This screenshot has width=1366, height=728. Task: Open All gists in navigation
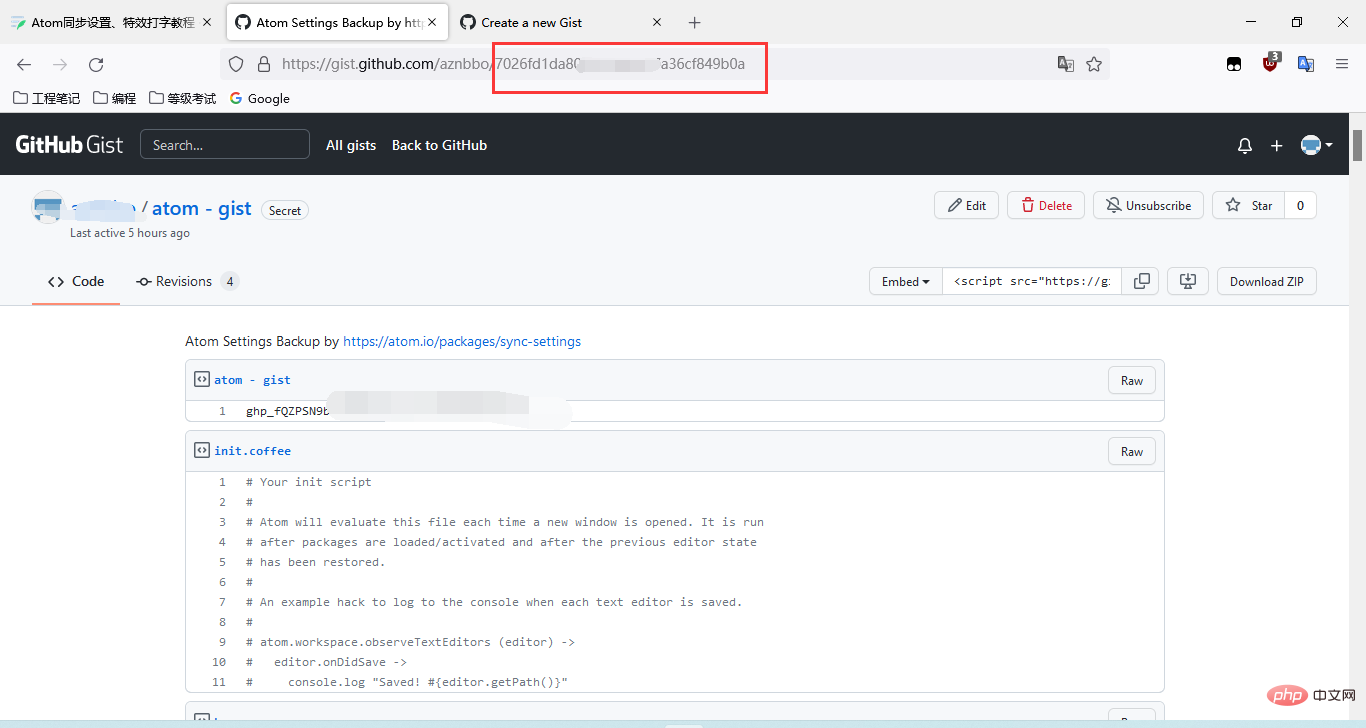(351, 145)
